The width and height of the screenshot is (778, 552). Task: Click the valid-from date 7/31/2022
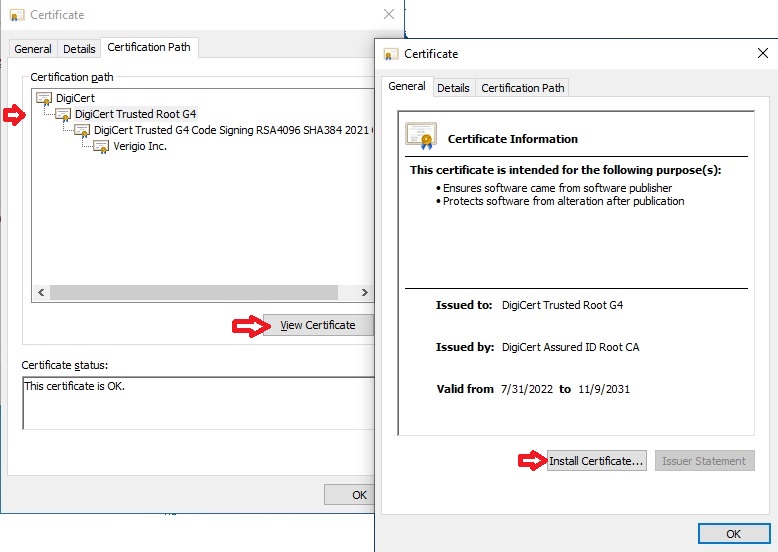(x=526, y=389)
